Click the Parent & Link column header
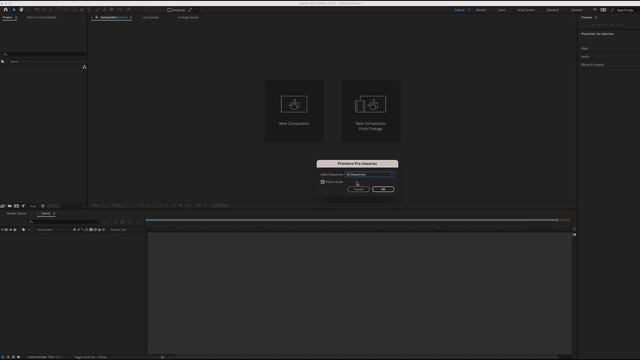This screenshot has height=360, width=640. click(x=118, y=230)
